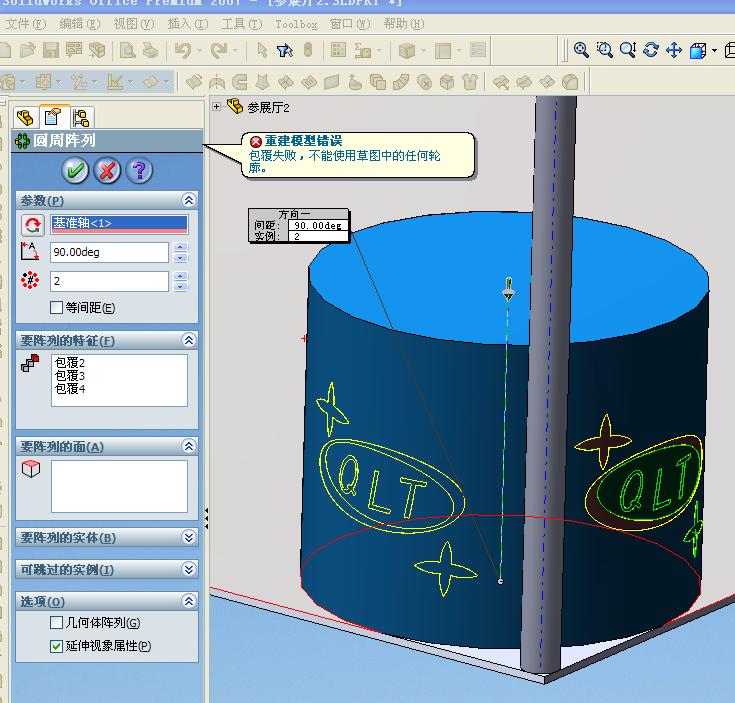Uncheck the 延伸视象属性 checkbox
This screenshot has height=703, width=735.
pyautogui.click(x=56, y=646)
